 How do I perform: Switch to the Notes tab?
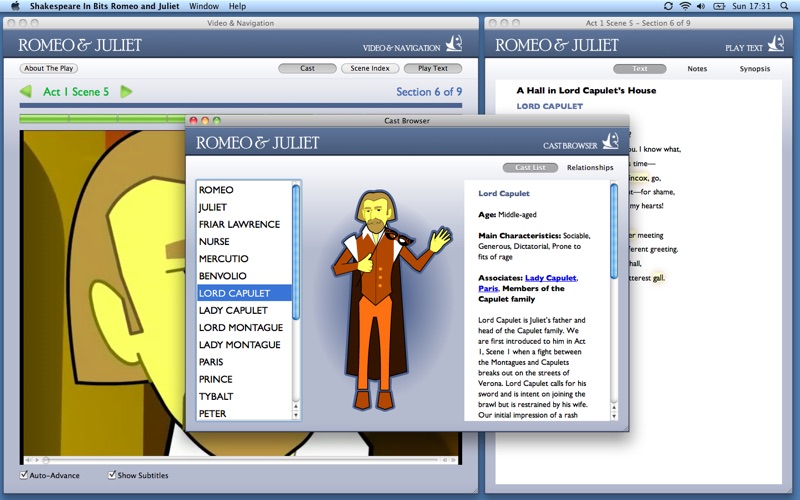697,69
